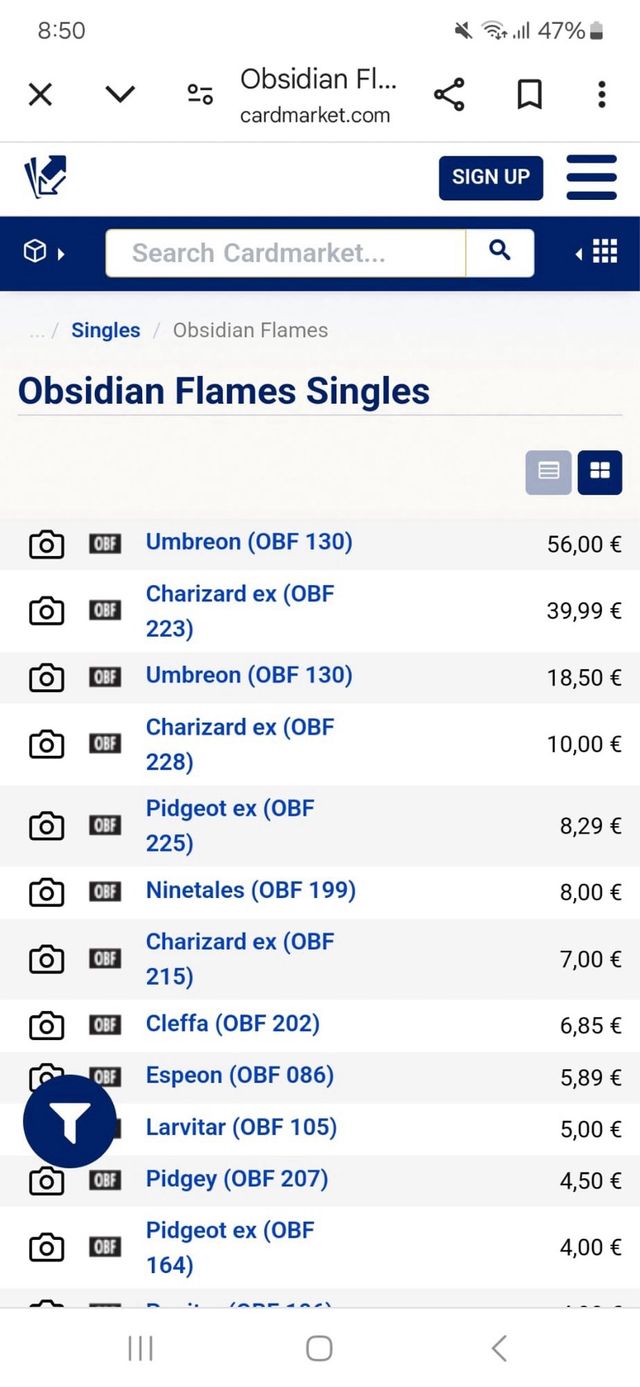Open filters with the floating funnel button
The image size is (640, 1387).
pos(69,1119)
